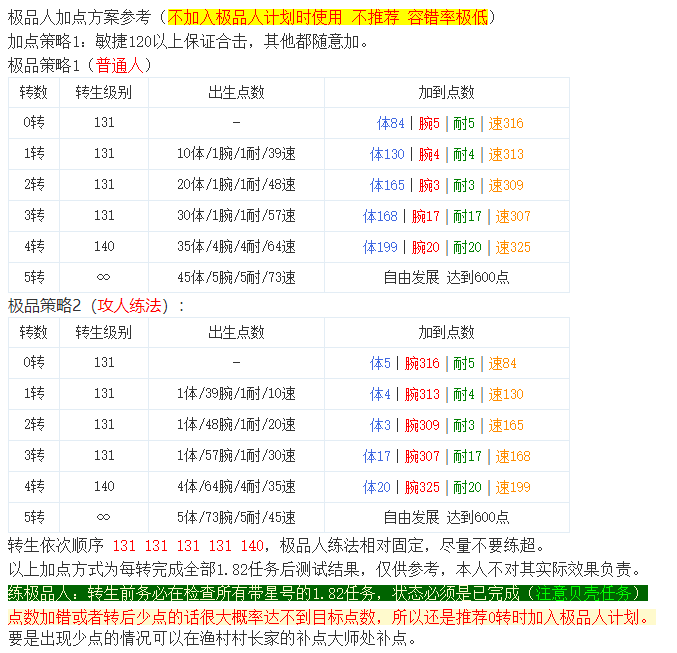Screen dimensions: 677x653
Task: Click cell '4体/64腕/4耐/35速'
Action: 236,487
